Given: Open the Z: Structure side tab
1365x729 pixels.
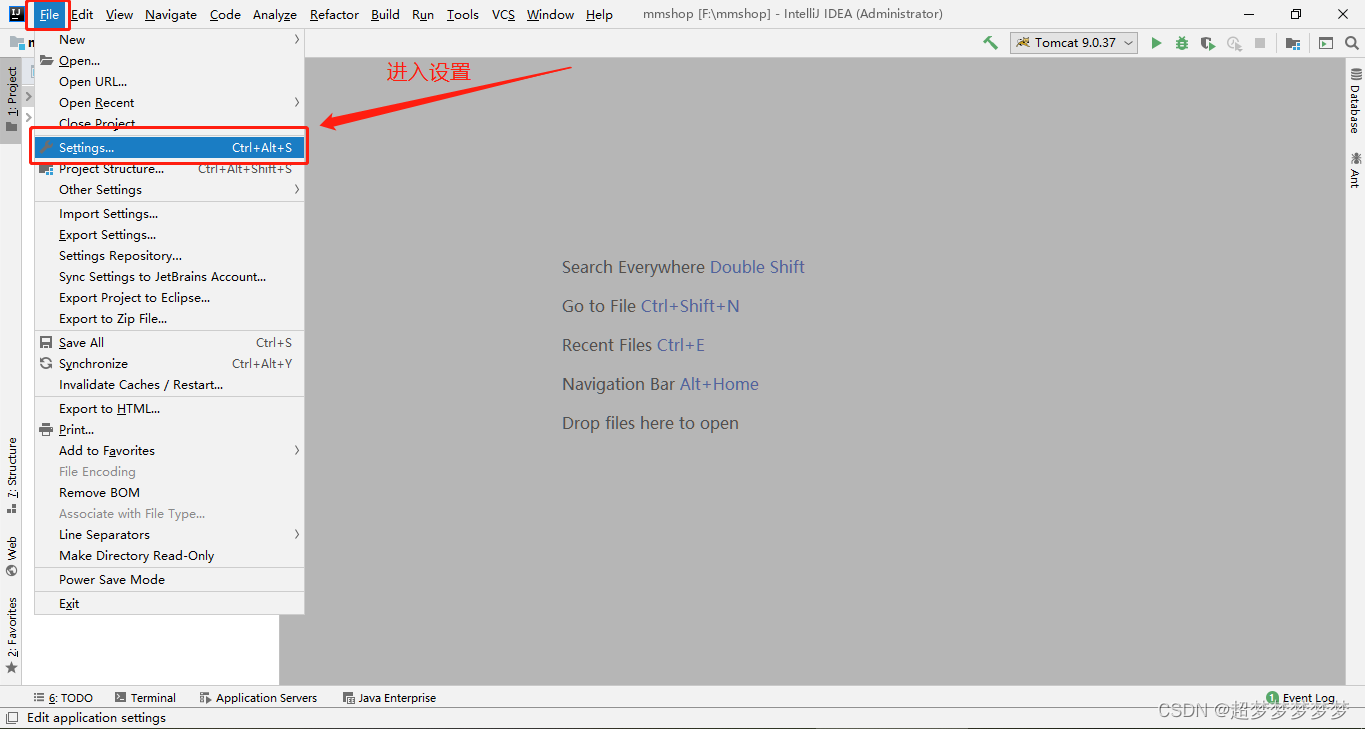Looking at the screenshot, I should [x=11, y=475].
